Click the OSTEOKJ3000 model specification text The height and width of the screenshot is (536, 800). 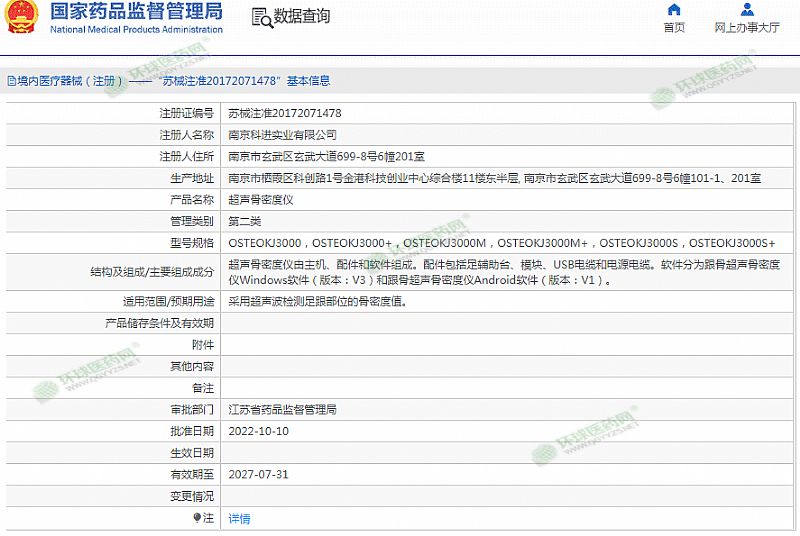pyautogui.click(x=264, y=243)
